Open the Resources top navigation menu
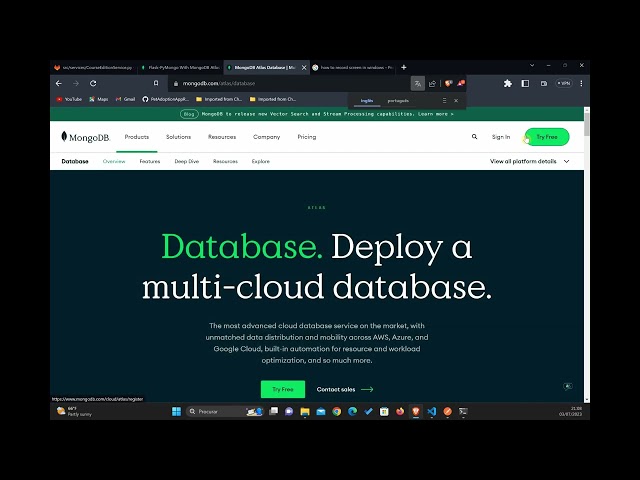 [222, 137]
